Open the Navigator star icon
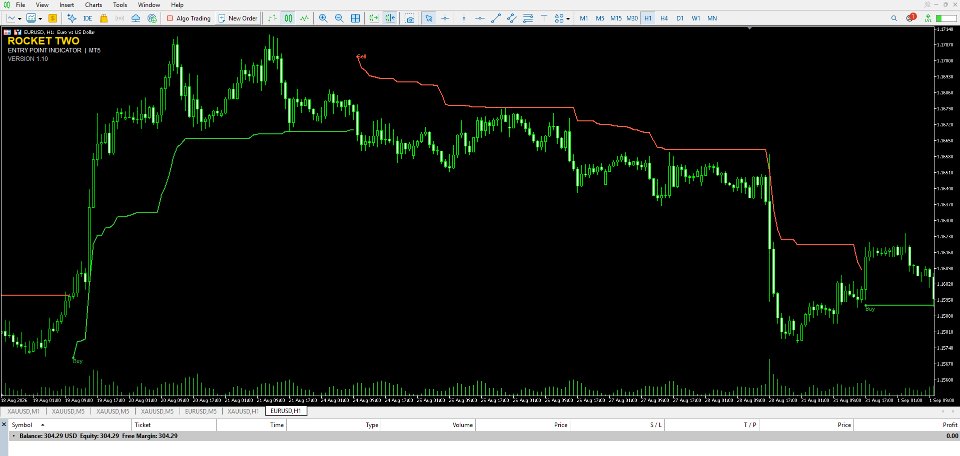Viewport: 960px width, 456px height. pyautogui.click(x=72, y=18)
